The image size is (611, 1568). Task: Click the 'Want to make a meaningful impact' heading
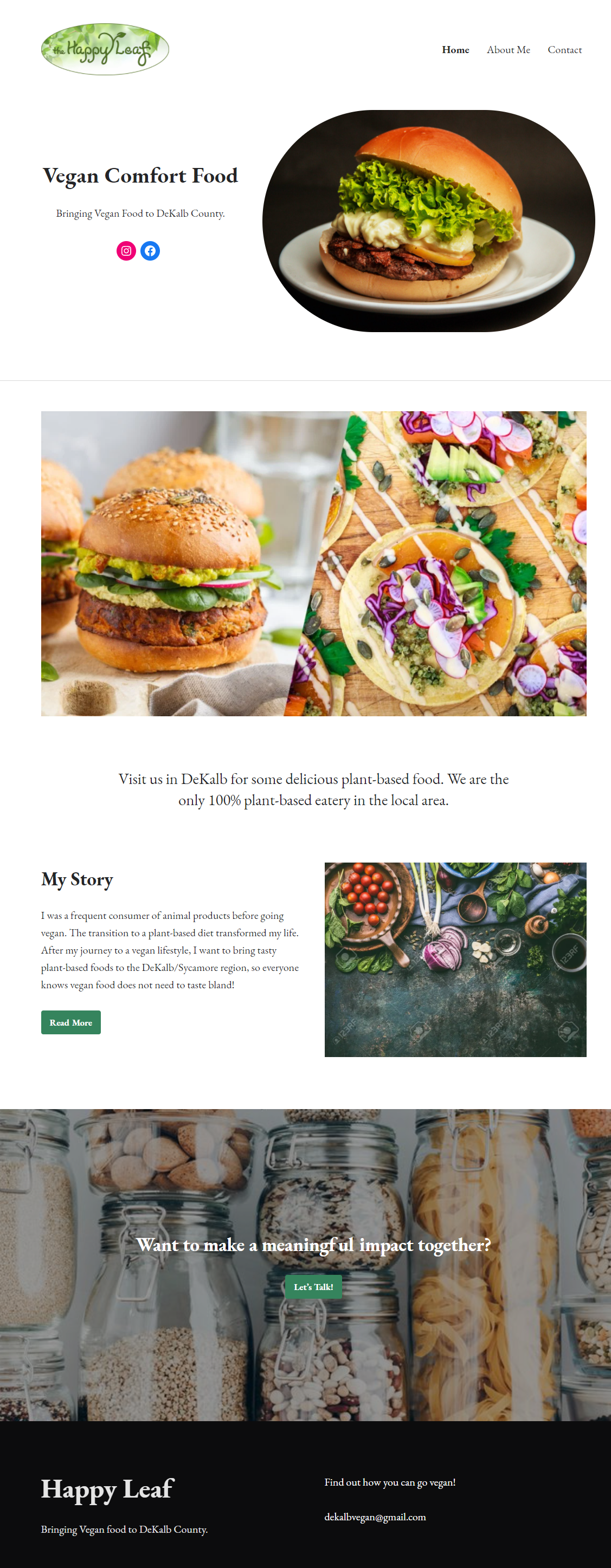314,1246
